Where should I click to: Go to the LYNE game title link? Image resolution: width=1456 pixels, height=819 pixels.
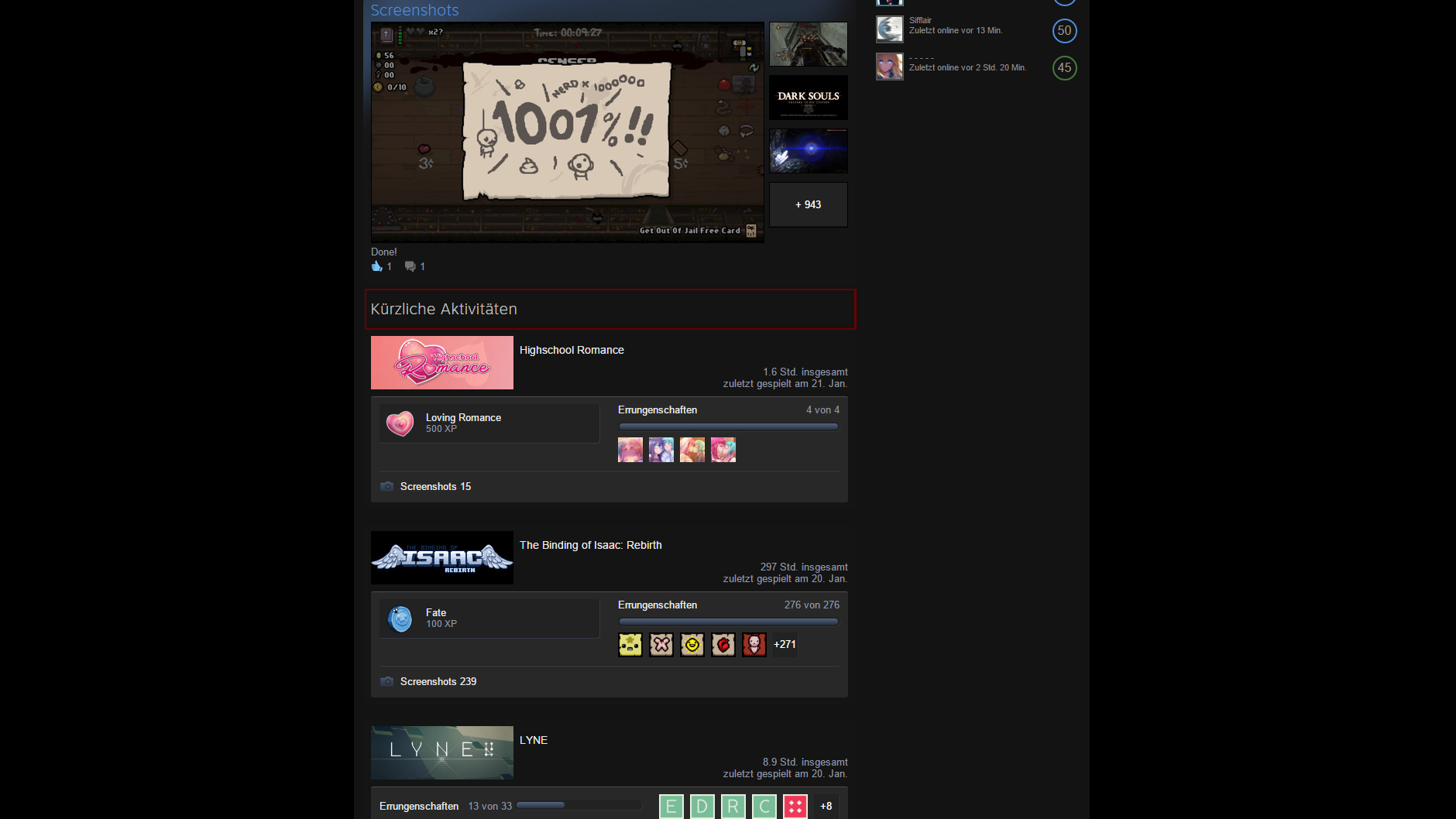[534, 740]
